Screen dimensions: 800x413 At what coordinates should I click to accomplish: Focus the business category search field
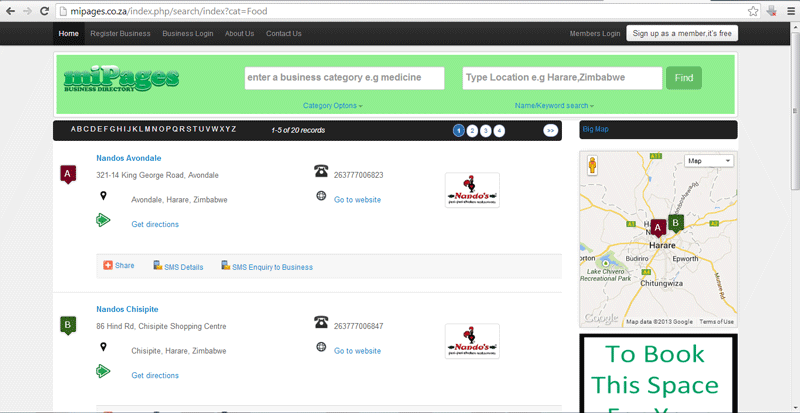344,78
